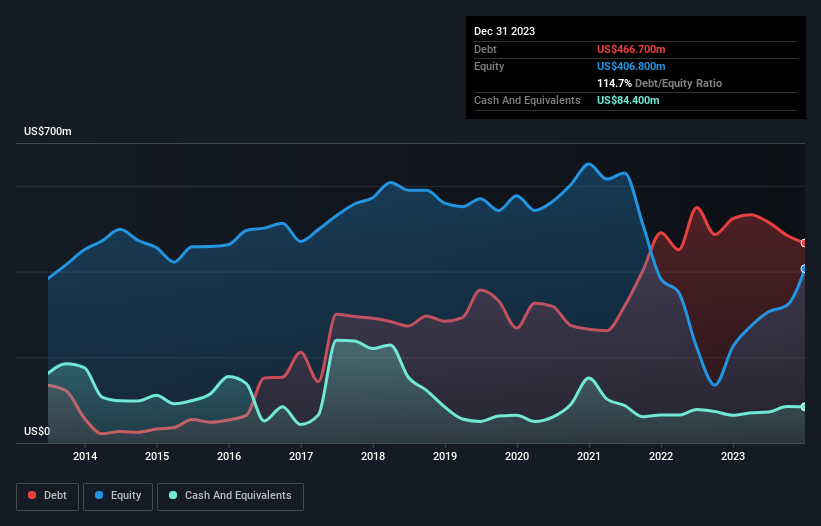Click the blue Equity legend dot

click(x=99, y=495)
